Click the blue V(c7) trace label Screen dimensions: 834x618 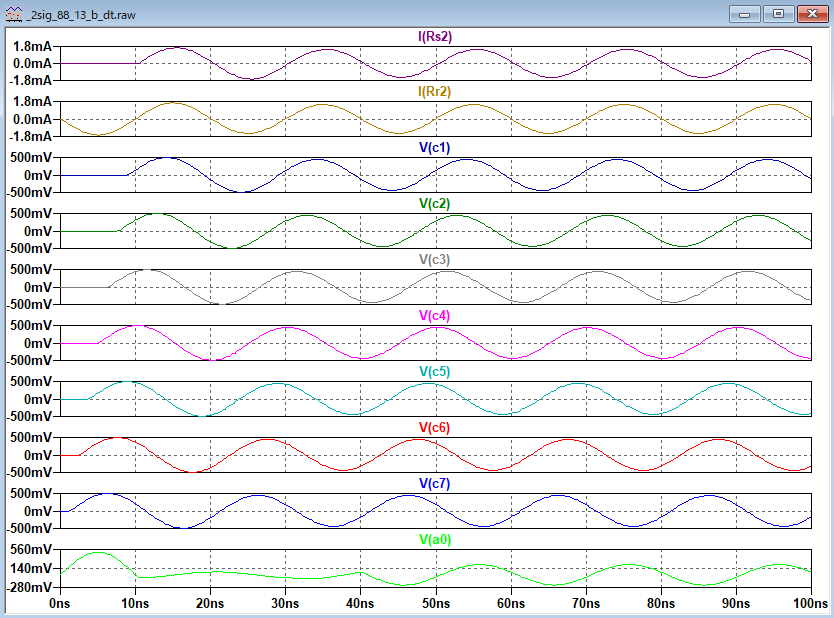click(434, 484)
